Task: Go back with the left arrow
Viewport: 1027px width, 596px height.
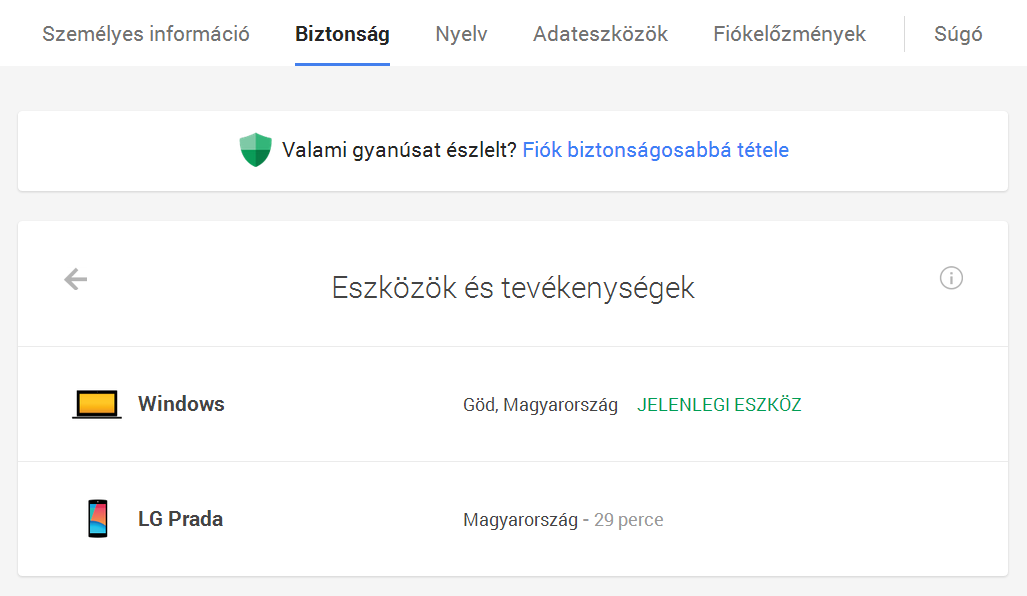Action: pos(76,279)
